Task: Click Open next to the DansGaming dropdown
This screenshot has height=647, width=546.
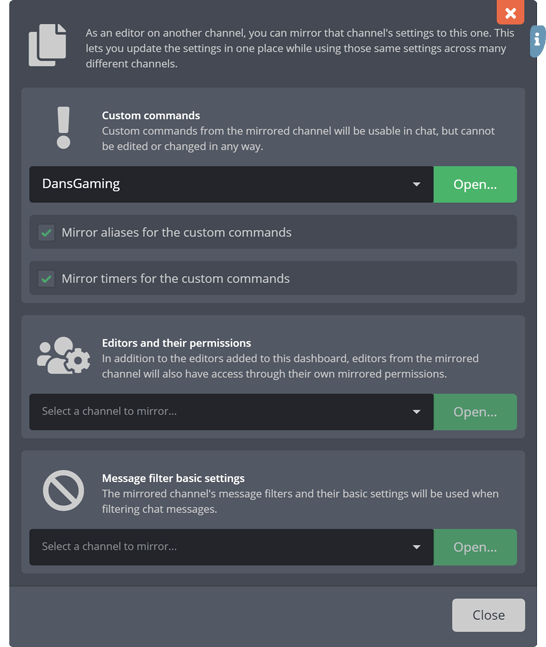Action: click(x=475, y=184)
